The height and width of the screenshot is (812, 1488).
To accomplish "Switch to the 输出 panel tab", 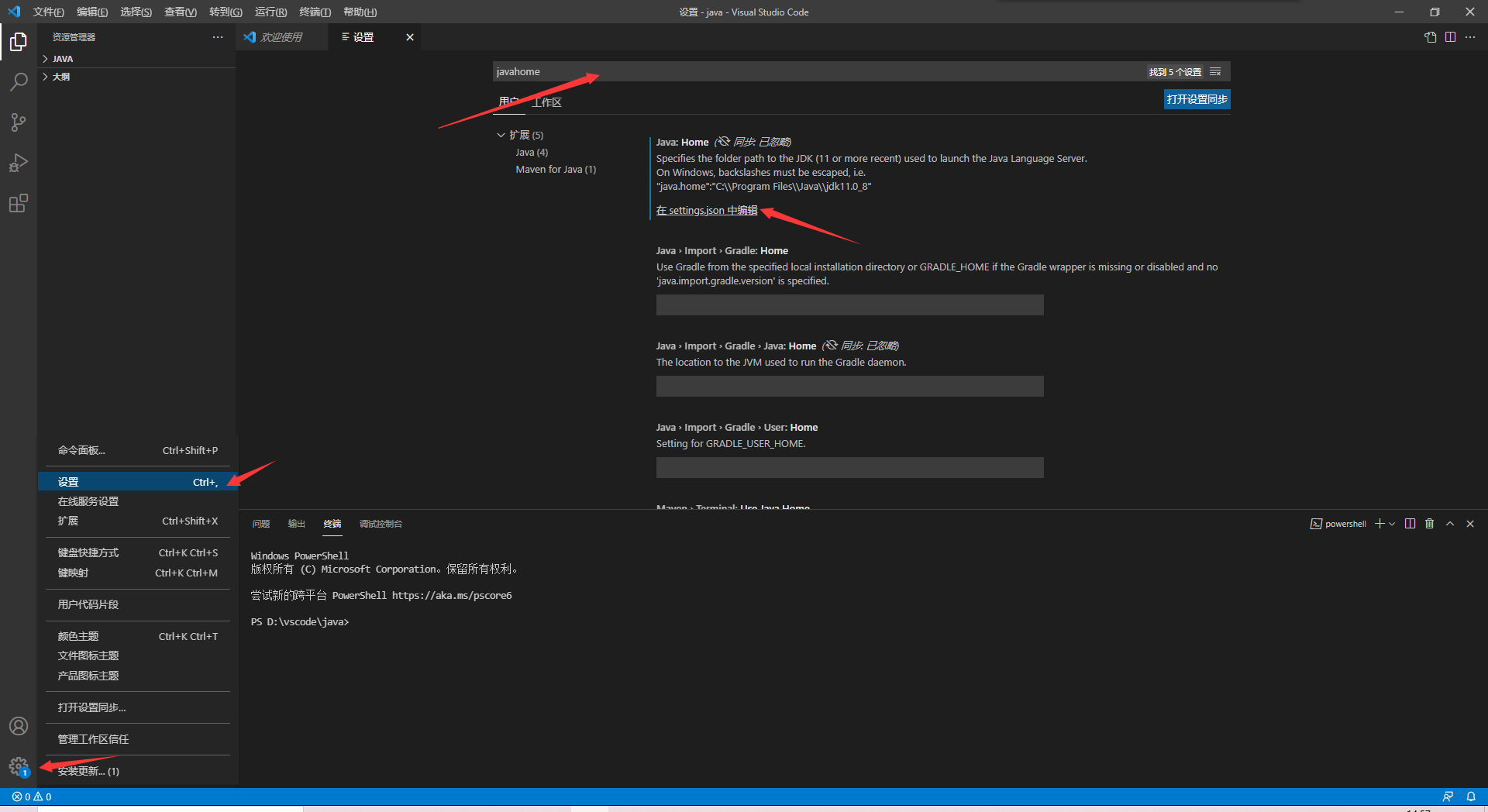I will 297,524.
